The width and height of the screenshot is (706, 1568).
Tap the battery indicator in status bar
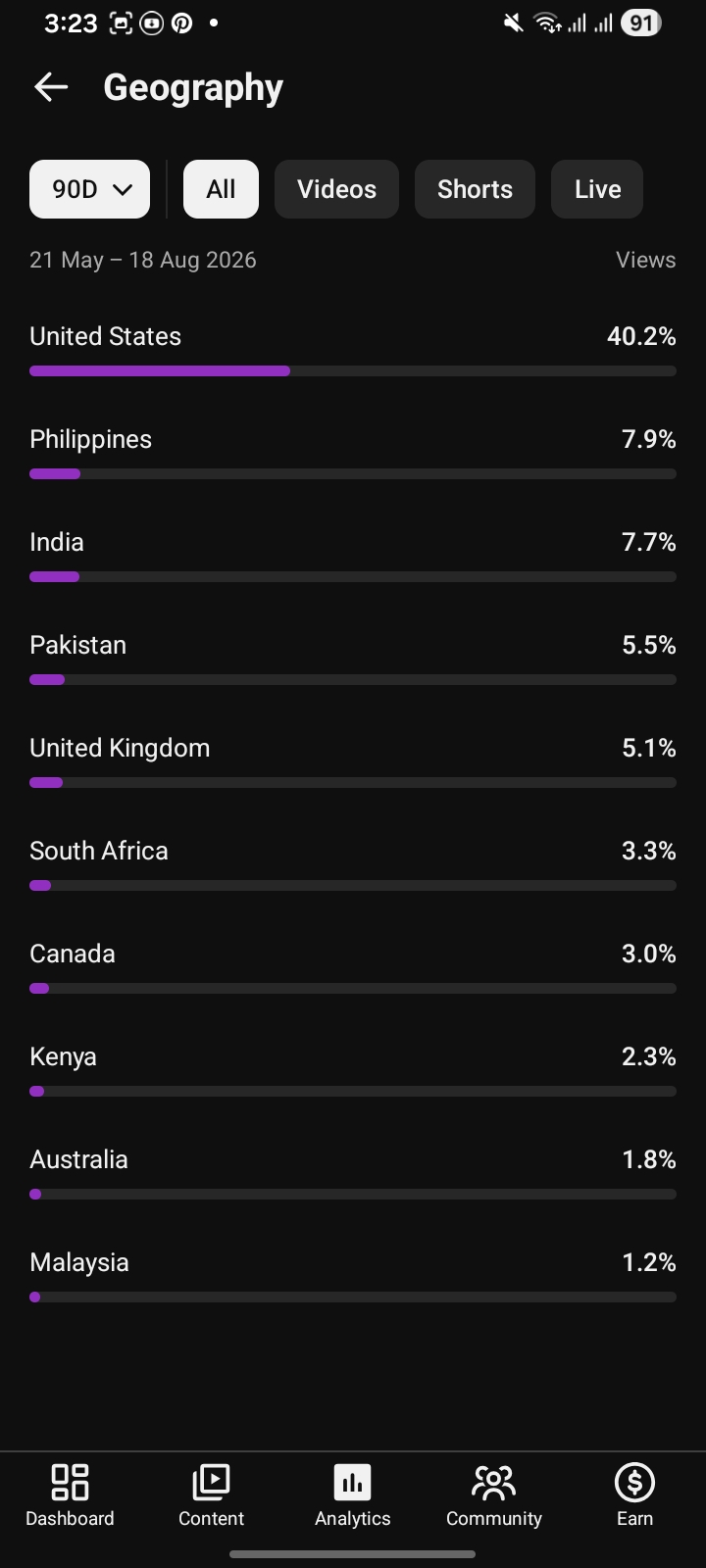[640, 23]
